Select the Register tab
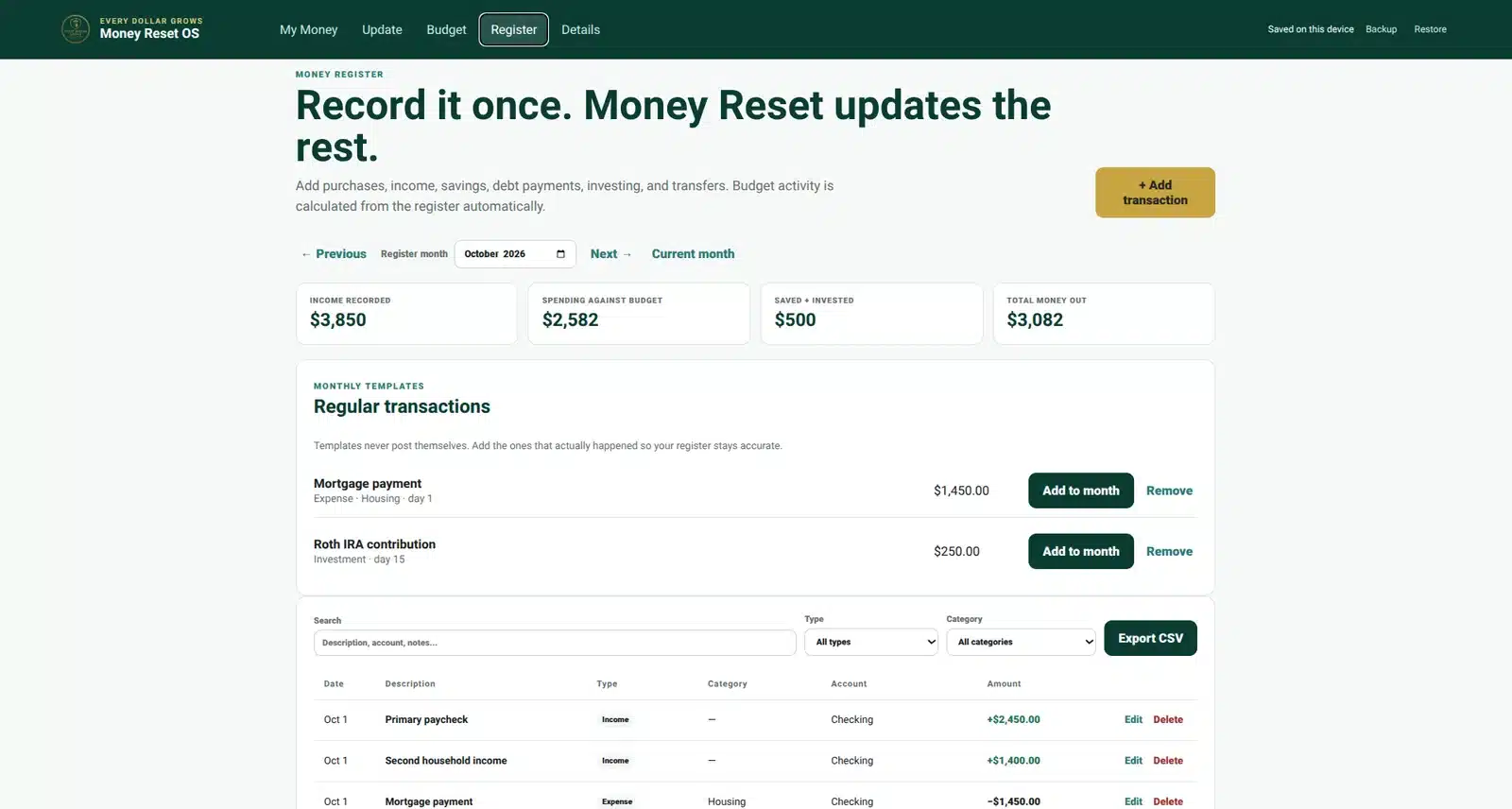The height and width of the screenshot is (809, 1512). [x=514, y=29]
